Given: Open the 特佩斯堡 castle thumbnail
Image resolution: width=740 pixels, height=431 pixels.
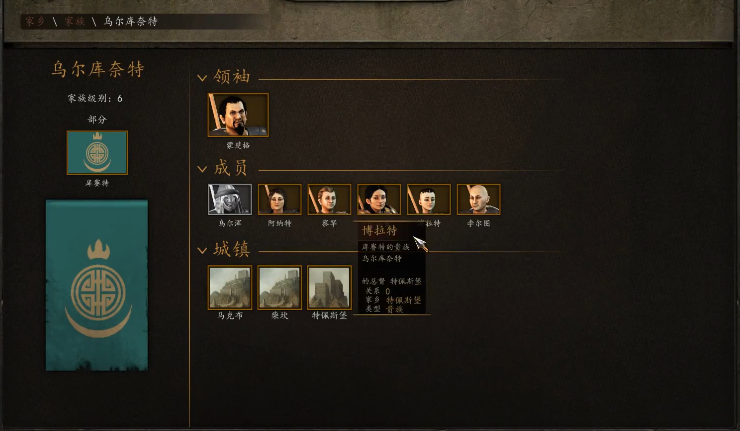Looking at the screenshot, I should tap(329, 287).
